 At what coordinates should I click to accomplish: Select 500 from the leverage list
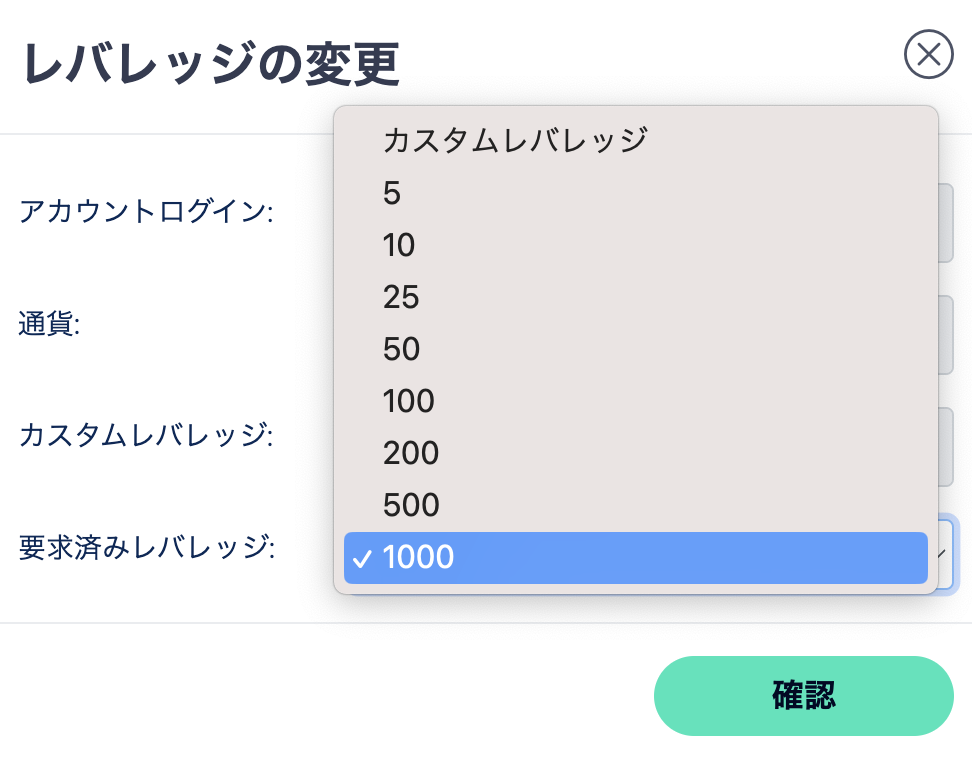tap(410, 505)
